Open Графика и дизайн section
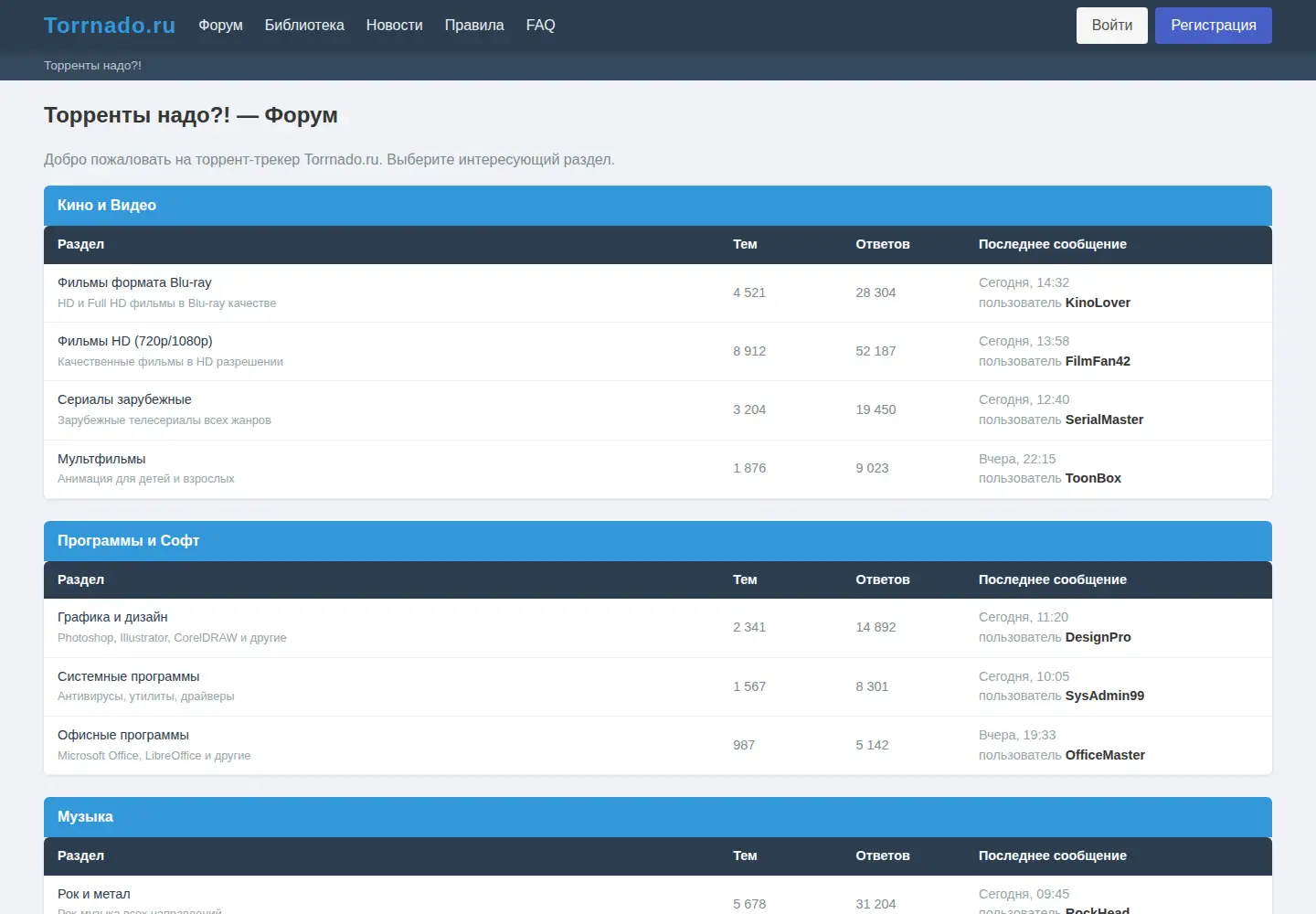 point(112,617)
